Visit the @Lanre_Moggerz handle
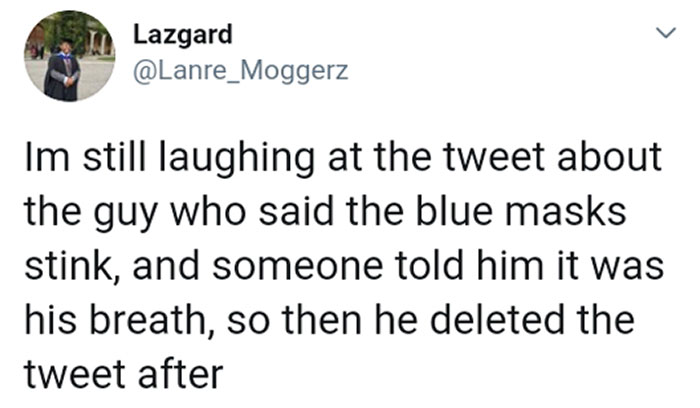The image size is (700, 408). click(x=240, y=73)
